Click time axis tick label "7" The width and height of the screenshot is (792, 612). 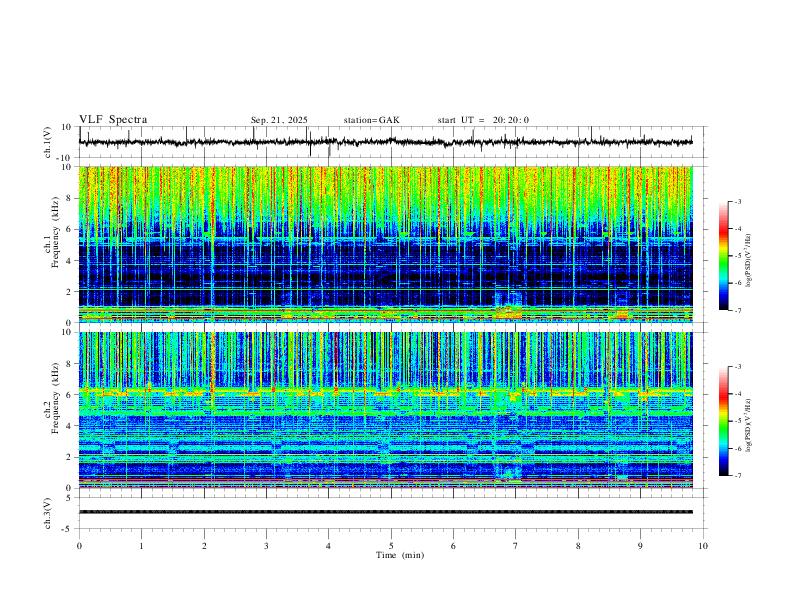click(x=516, y=546)
